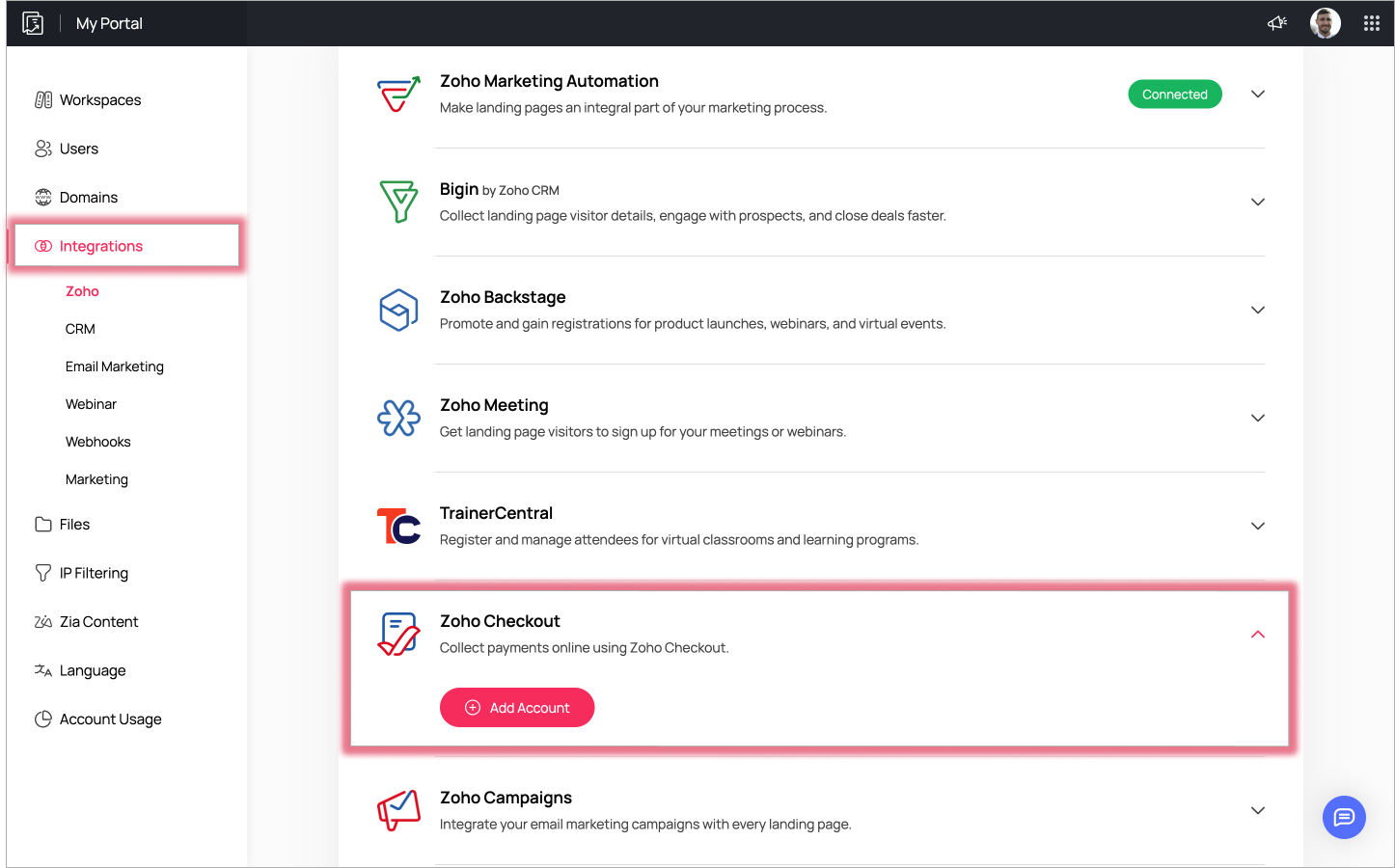Open the chat support bubble
Image resolution: width=1395 pixels, height=868 pixels.
[1344, 818]
